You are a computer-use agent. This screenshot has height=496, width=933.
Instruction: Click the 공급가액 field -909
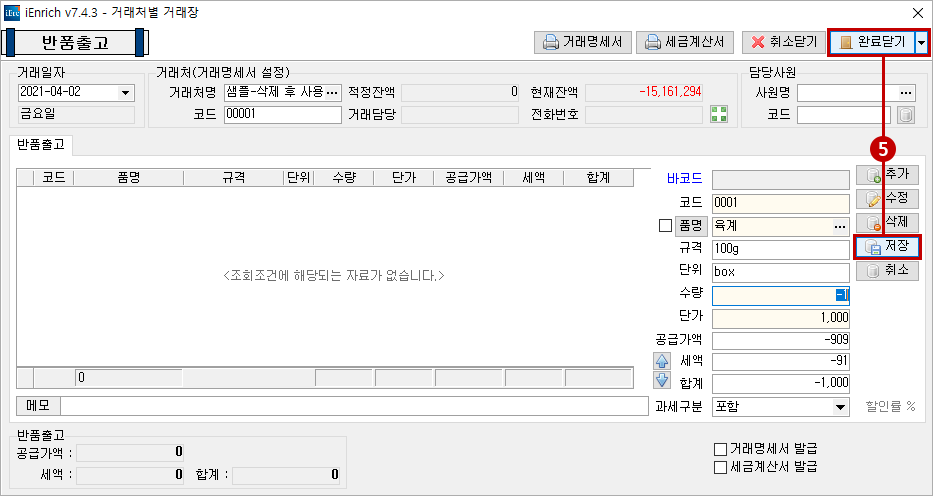(781, 341)
